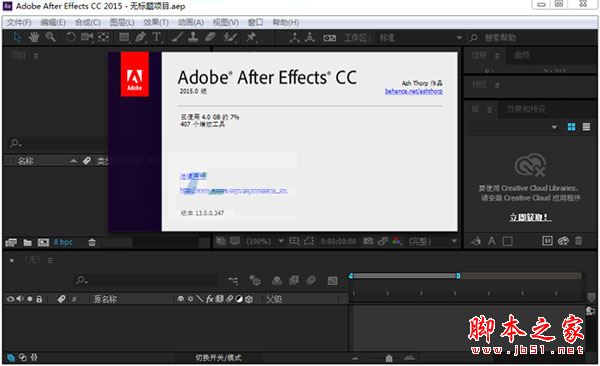Open the Project search filter dropdown
This screenshot has height=366, width=600.
pyautogui.click(x=16, y=143)
